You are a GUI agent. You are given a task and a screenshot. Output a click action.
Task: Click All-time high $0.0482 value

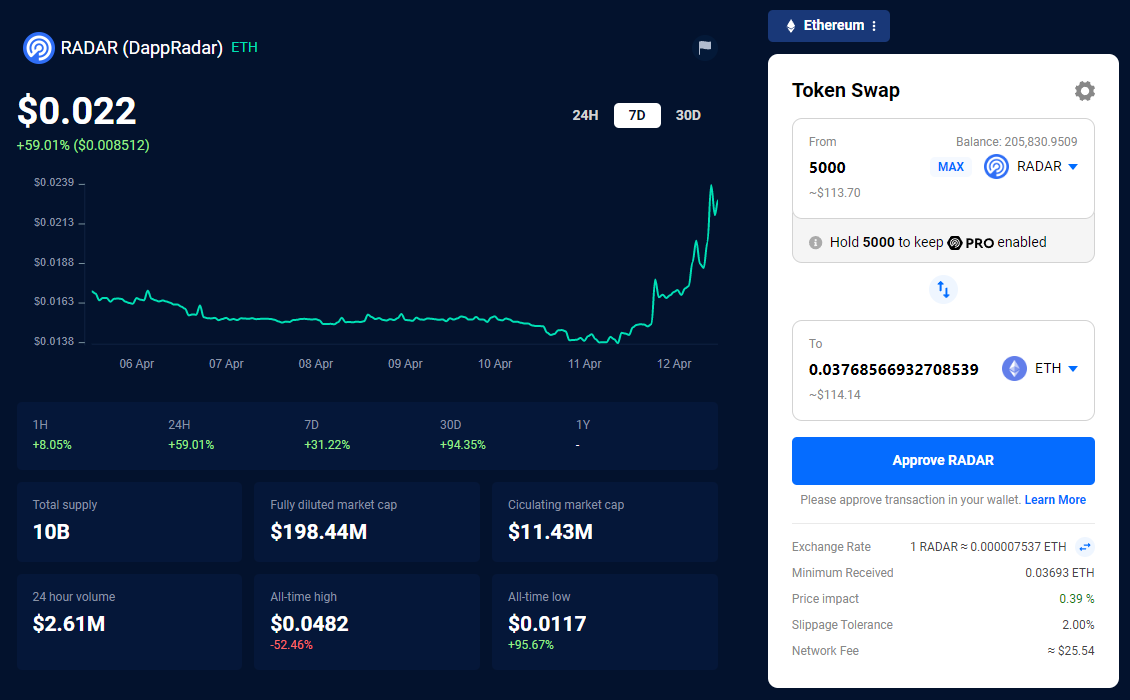click(x=309, y=624)
